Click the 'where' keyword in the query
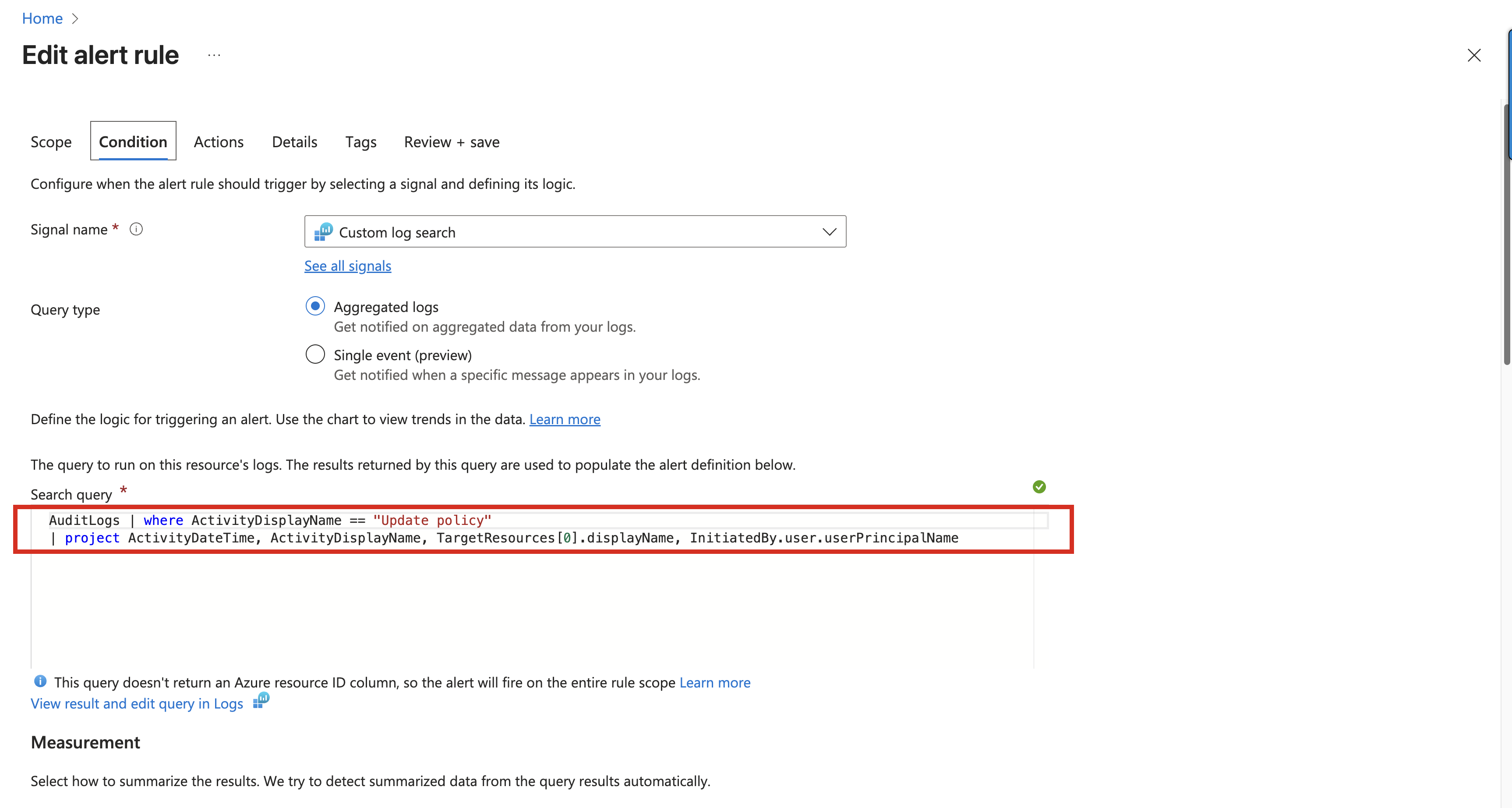This screenshot has height=808, width=1512. point(163,520)
